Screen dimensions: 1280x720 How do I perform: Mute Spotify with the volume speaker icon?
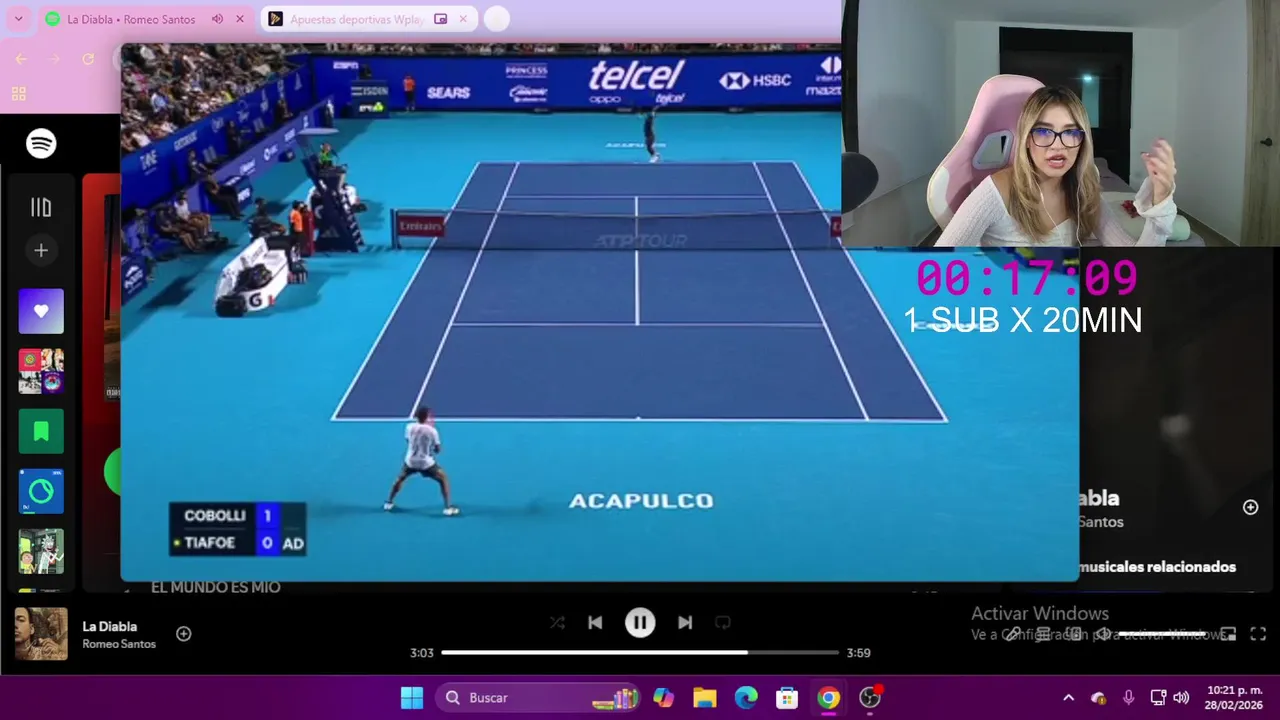pyautogui.click(x=1103, y=634)
